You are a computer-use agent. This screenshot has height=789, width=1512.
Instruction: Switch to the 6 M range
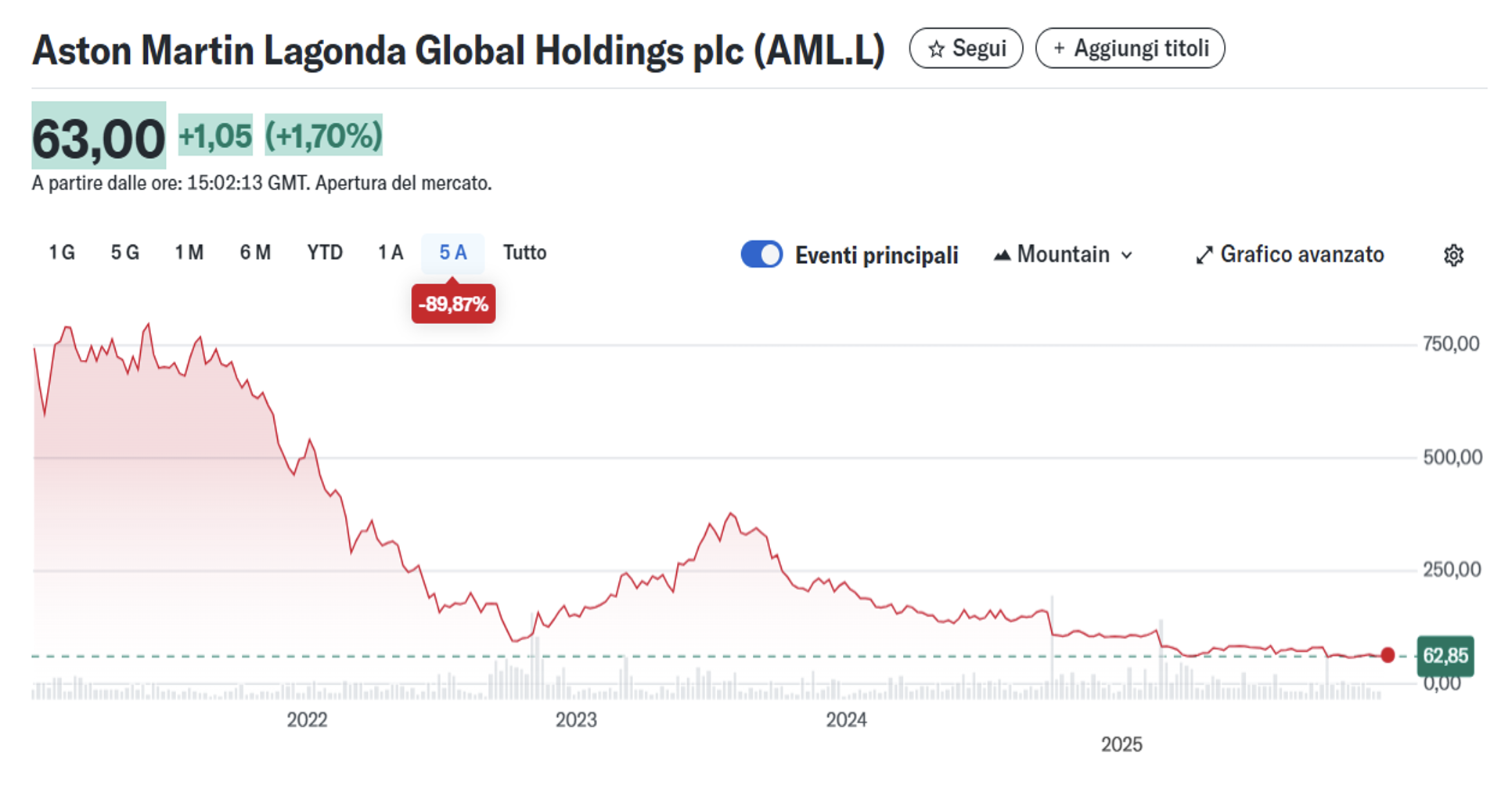pyautogui.click(x=255, y=253)
